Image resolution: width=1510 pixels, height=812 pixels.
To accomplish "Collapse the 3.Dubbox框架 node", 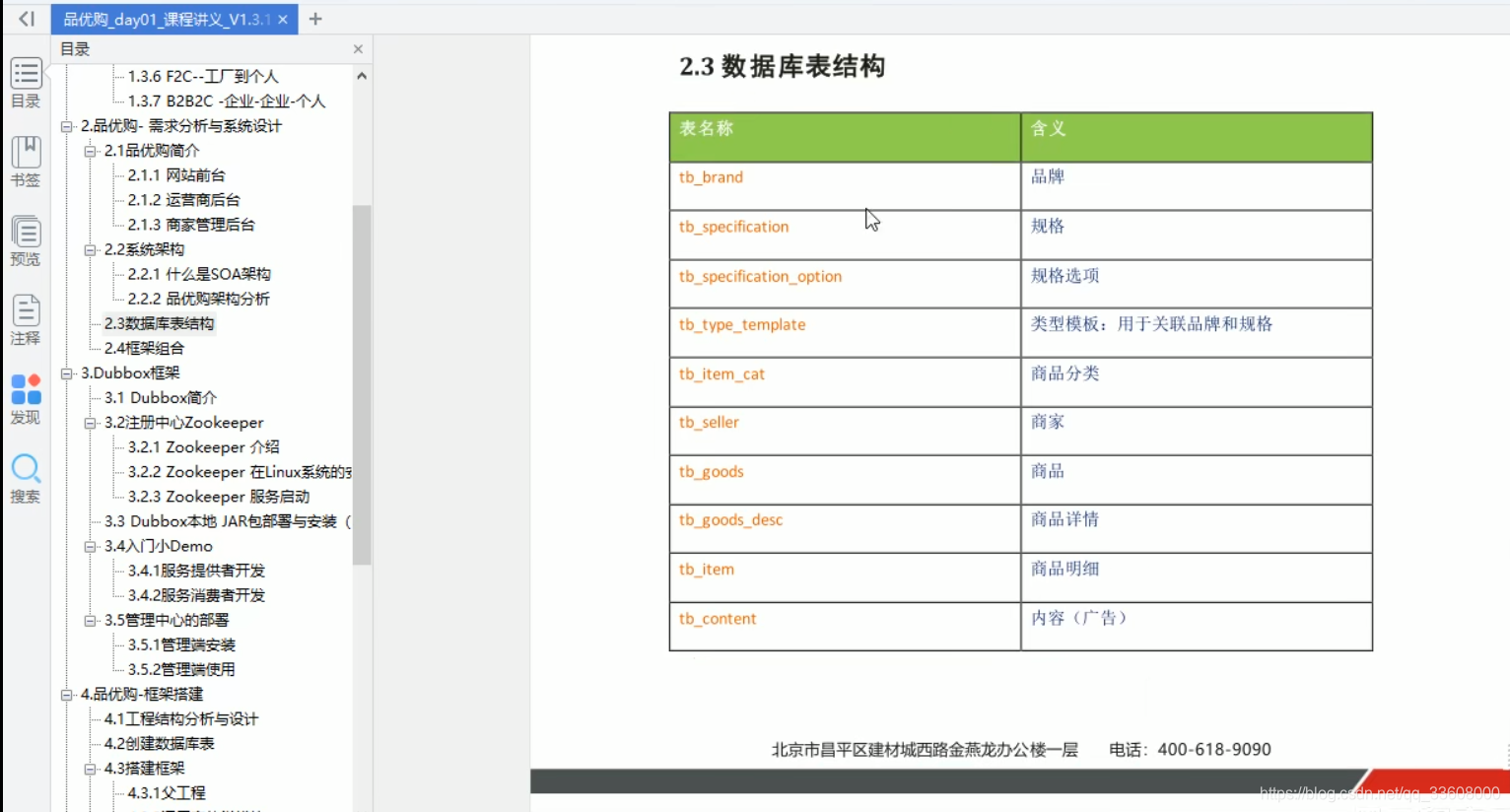I will 67,373.
